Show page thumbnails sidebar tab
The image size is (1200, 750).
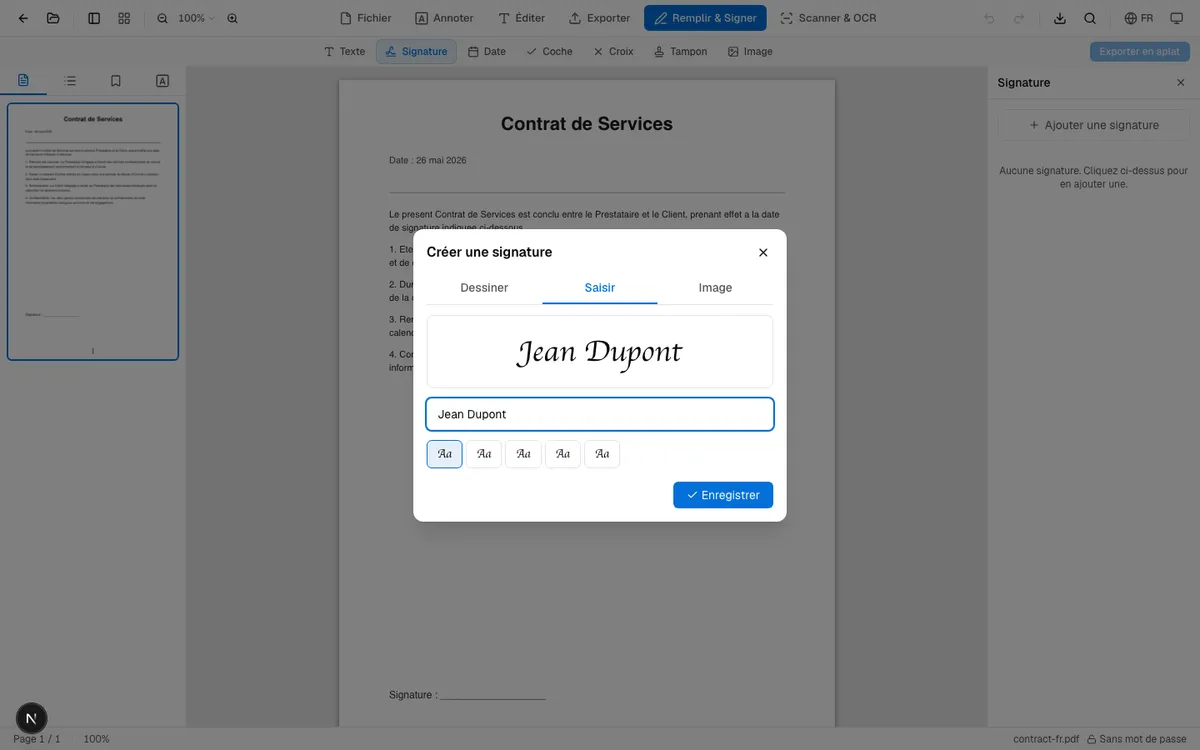click(24, 81)
